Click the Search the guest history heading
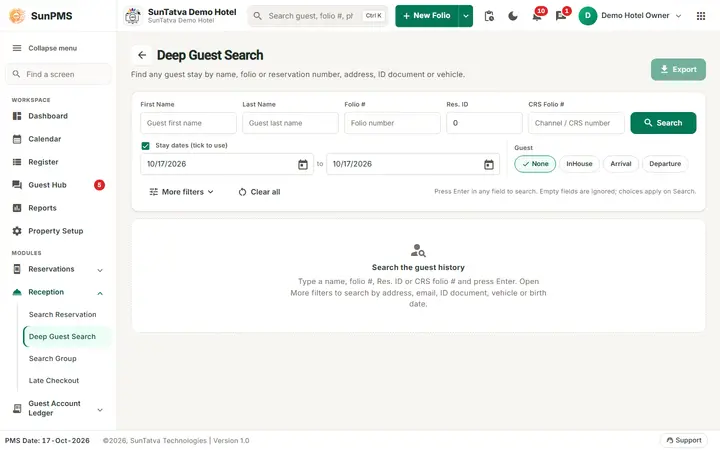The width and height of the screenshot is (720, 450). click(418, 268)
